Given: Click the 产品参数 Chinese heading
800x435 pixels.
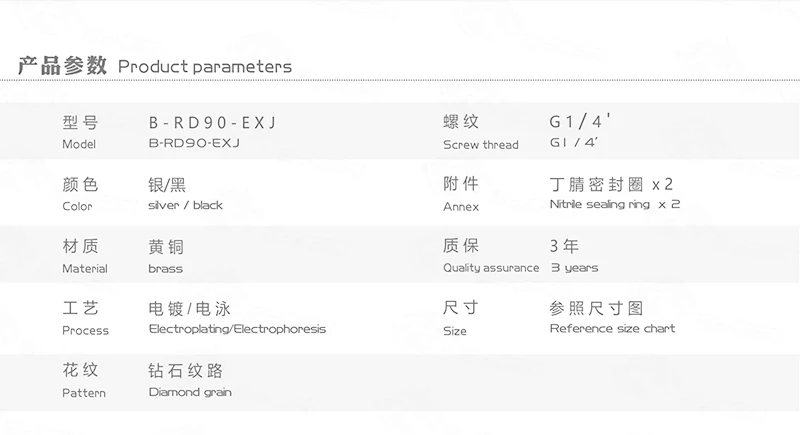Looking at the screenshot, I should [x=62, y=66].
